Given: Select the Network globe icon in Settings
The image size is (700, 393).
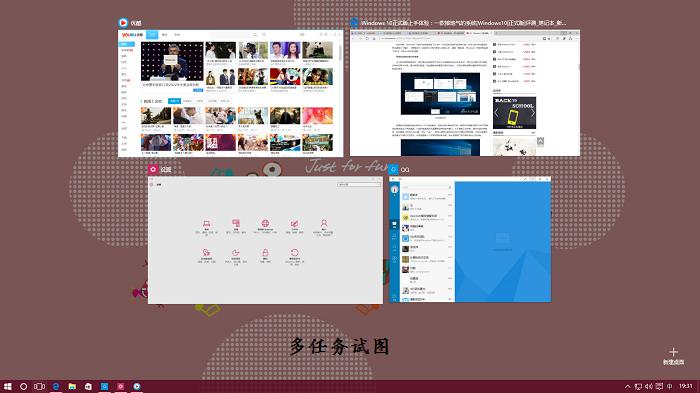Looking at the screenshot, I should coord(265,223).
